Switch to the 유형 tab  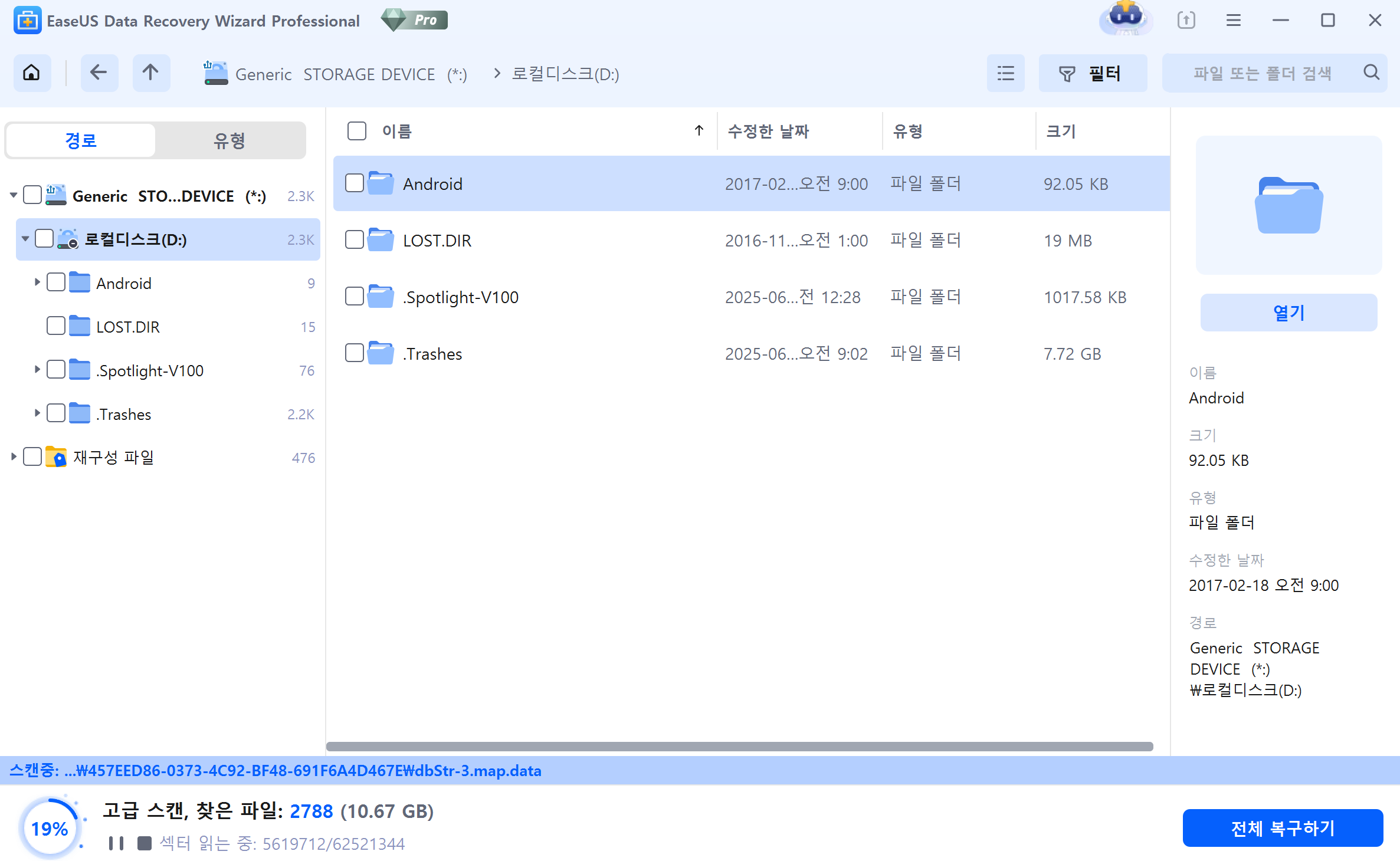pyautogui.click(x=229, y=140)
